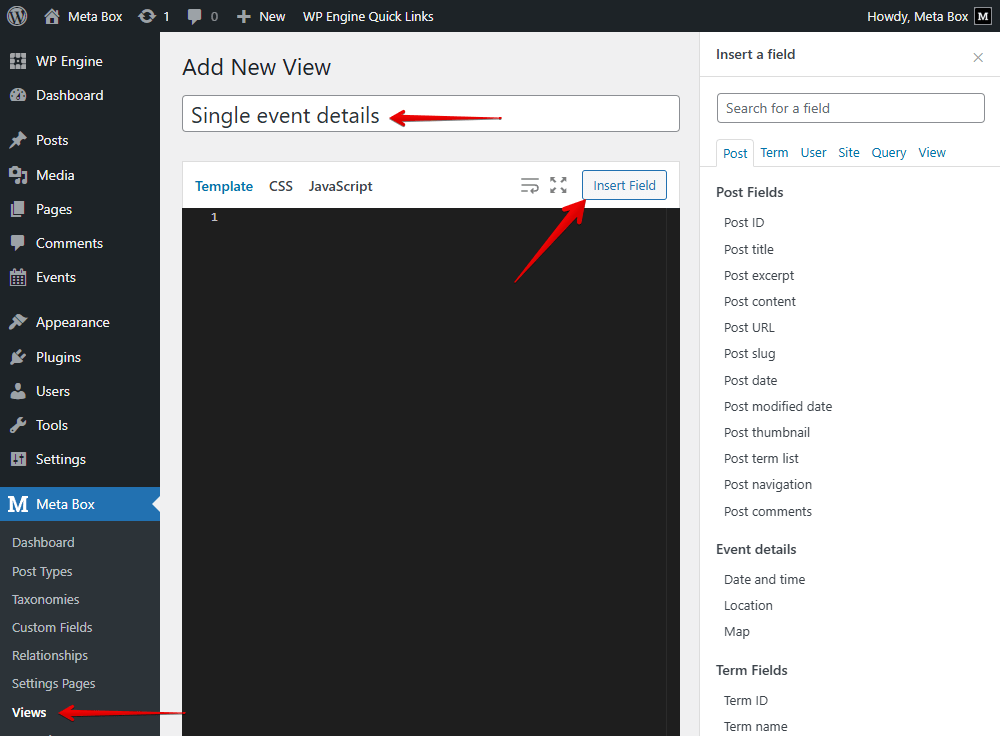Click the plus New icon
Viewport: 1000px width, 736px height.
tap(244, 17)
